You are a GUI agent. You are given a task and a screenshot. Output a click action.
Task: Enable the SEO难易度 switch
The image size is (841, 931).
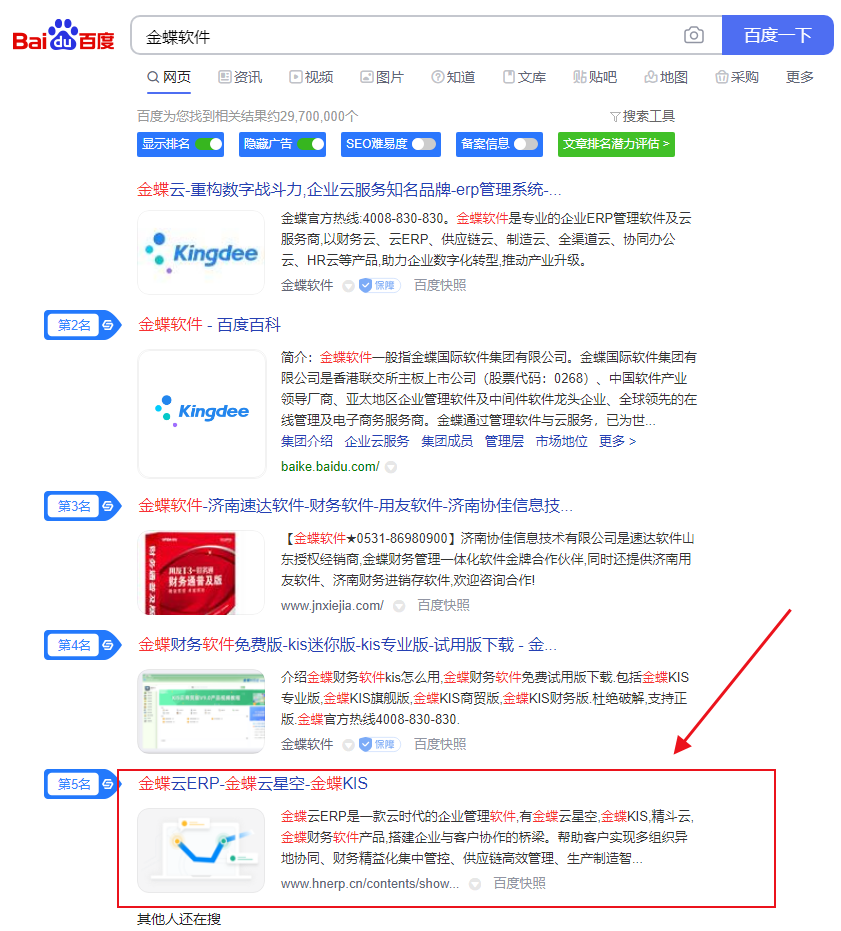tap(424, 144)
